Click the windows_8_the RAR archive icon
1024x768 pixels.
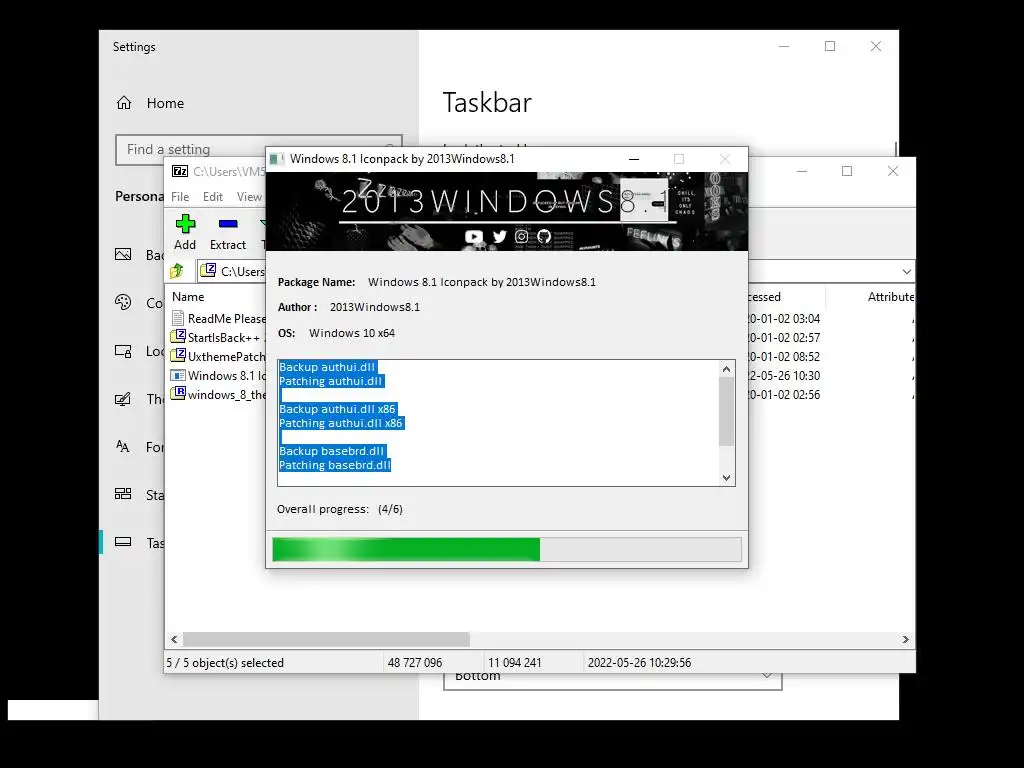178,393
